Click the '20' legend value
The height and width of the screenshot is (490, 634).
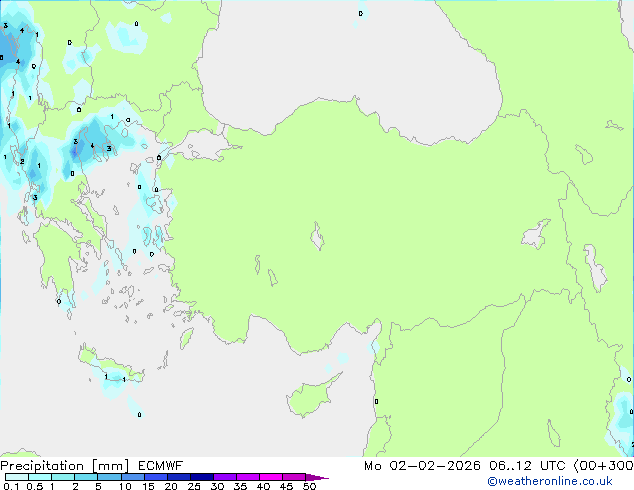(x=171, y=486)
